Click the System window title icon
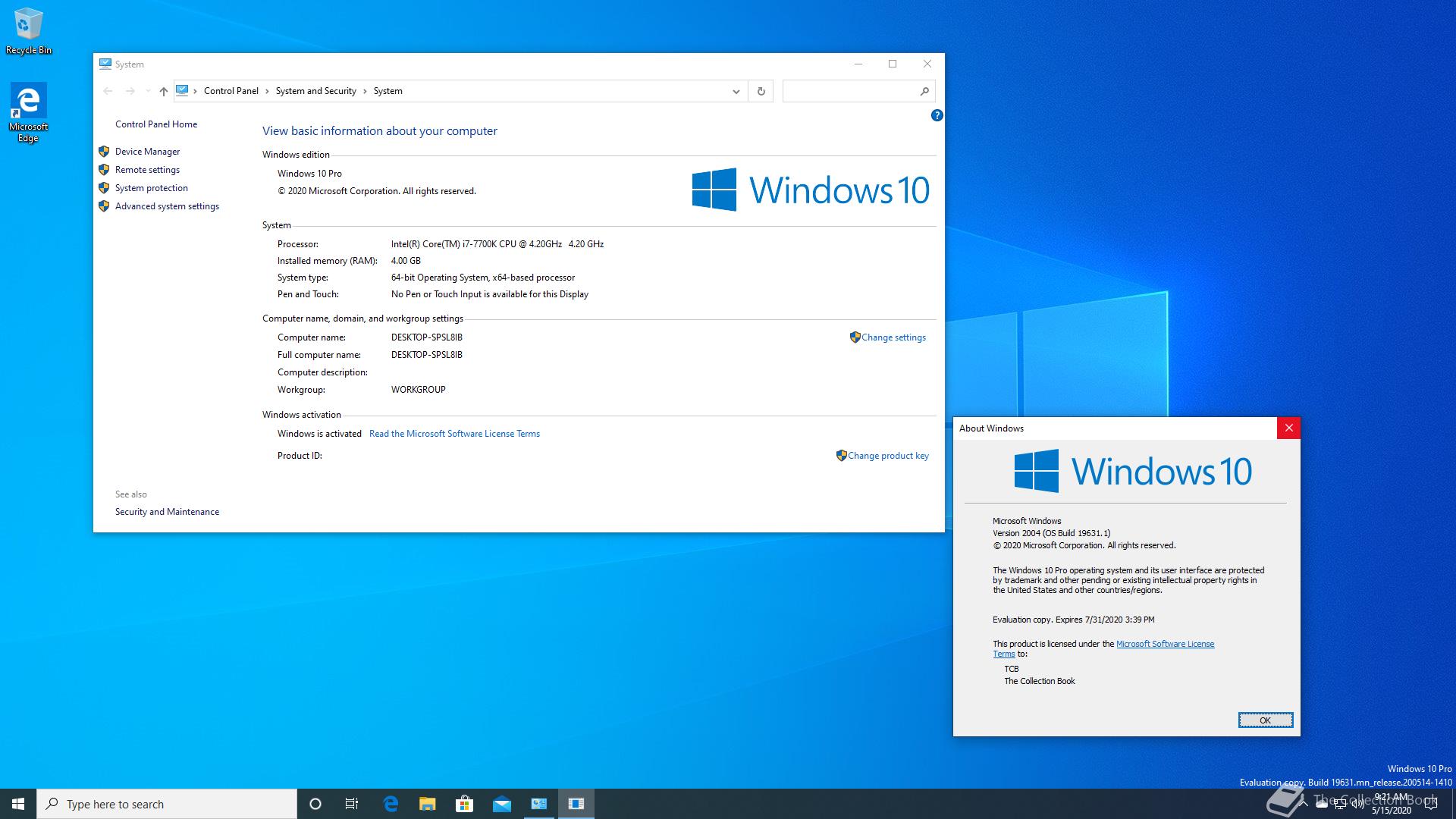 (105, 64)
